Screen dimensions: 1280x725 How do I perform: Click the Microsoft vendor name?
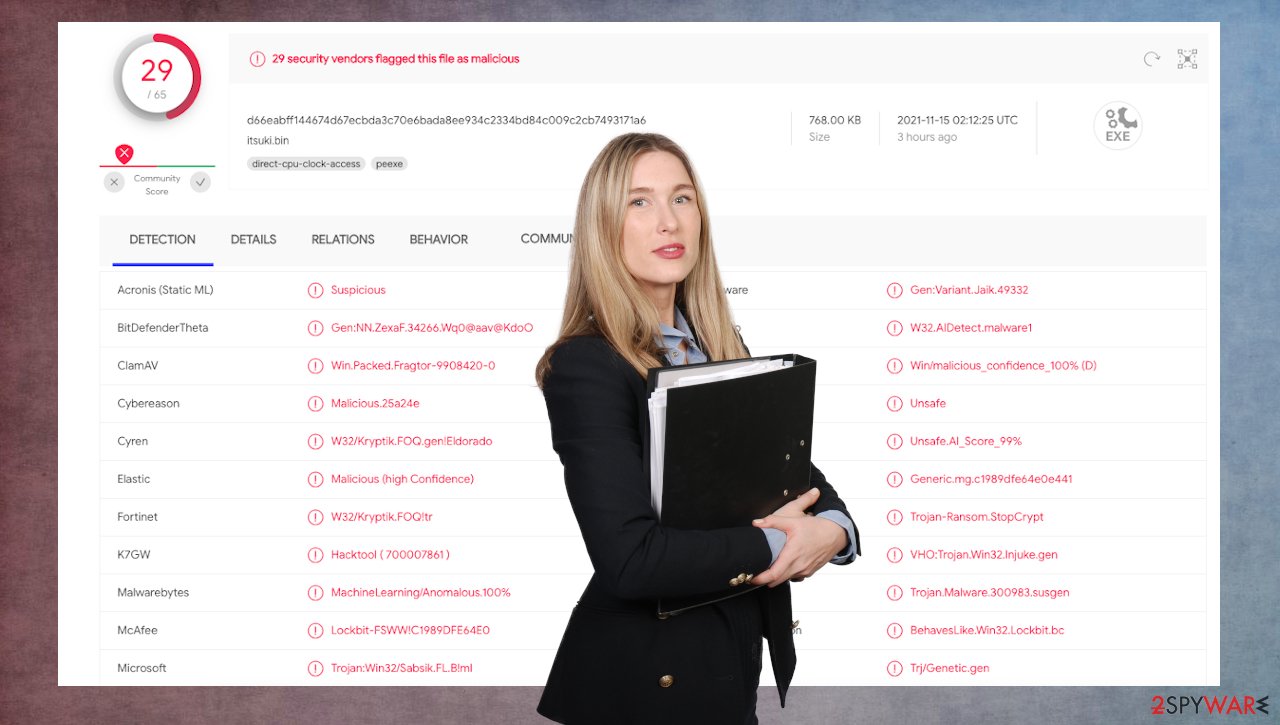click(x=142, y=668)
